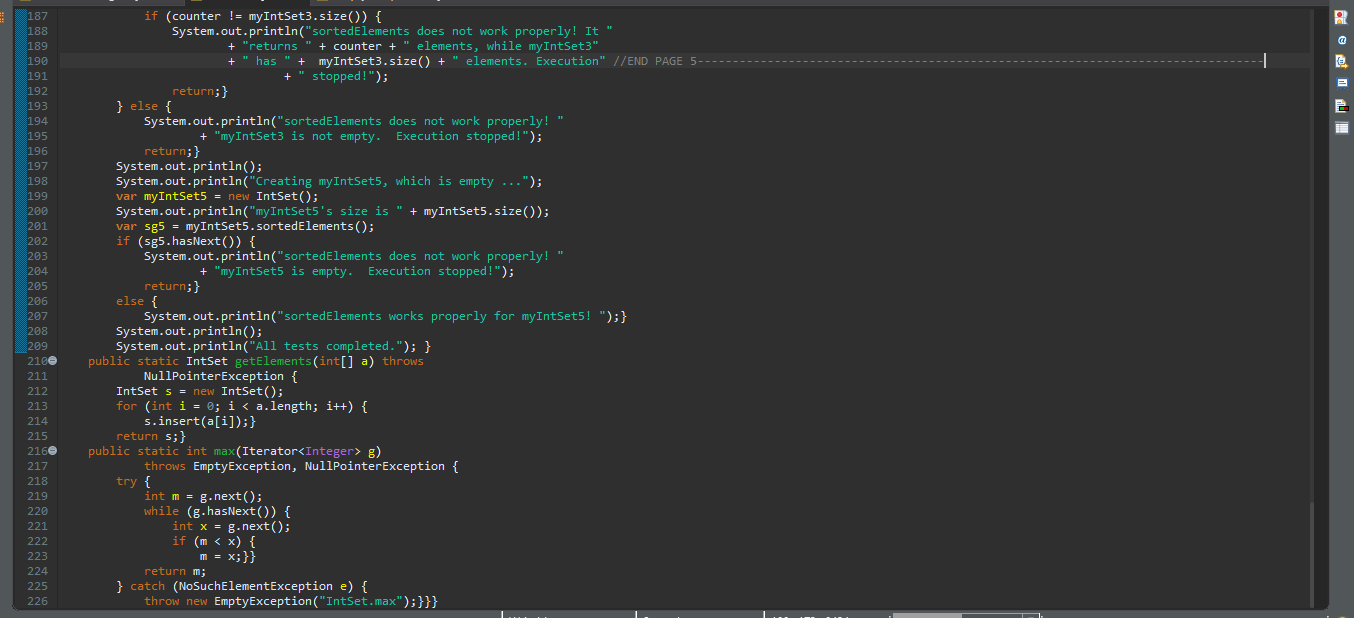Open the Javadoc view (@ icon)
This screenshot has height=618, width=1354.
1341,39
